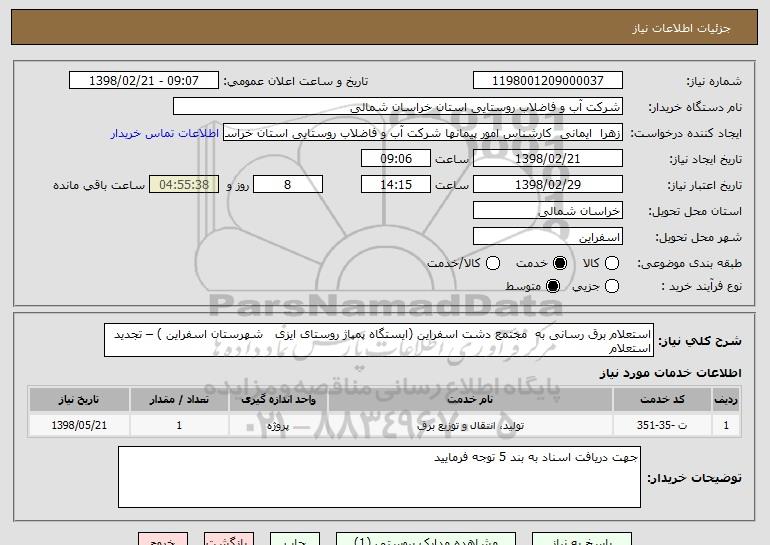Image resolution: width=770 pixels, height=545 pixels.
Task: Click the need date cell 1398/05/21
Action: pyautogui.click(x=79, y=426)
